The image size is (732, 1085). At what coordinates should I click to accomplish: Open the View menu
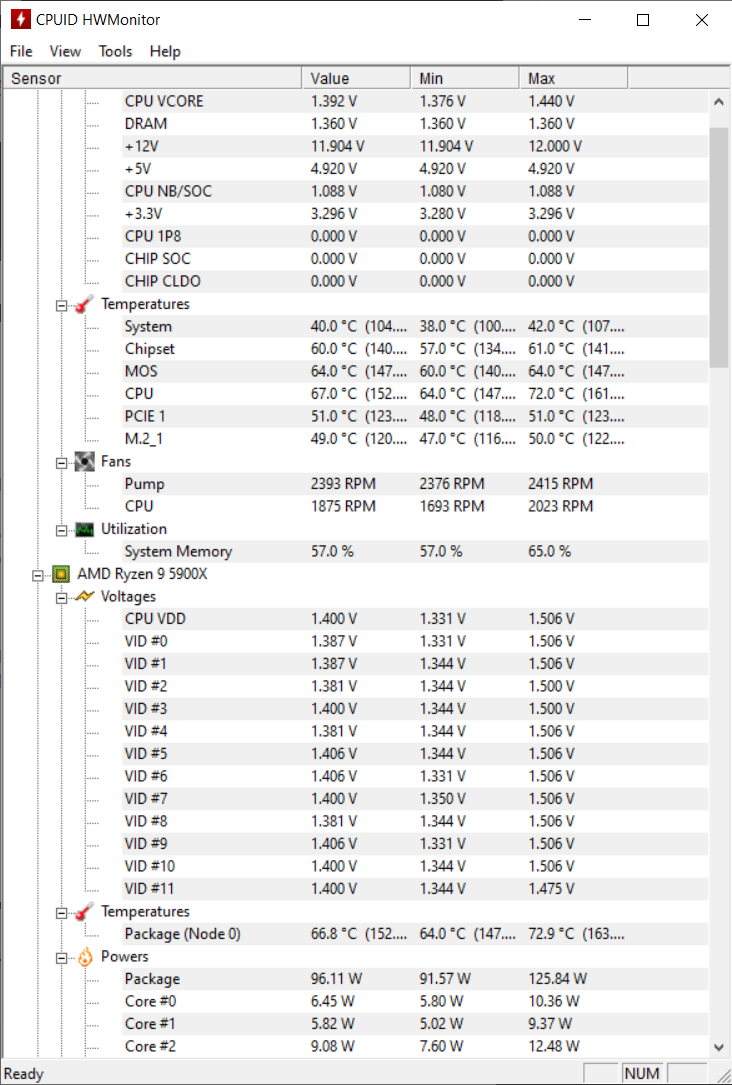(x=65, y=51)
